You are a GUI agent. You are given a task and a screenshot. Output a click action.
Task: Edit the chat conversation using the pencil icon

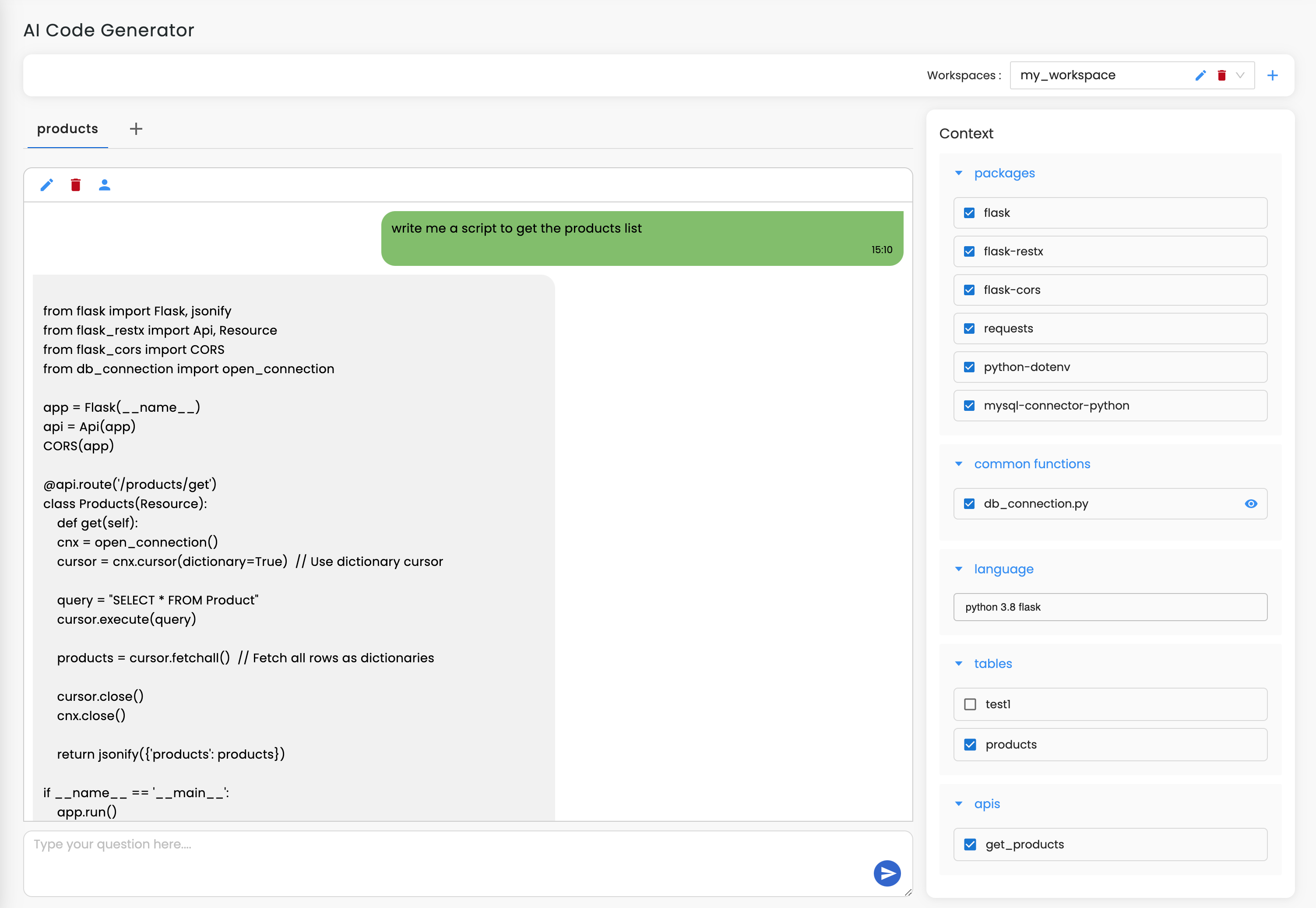[46, 184]
